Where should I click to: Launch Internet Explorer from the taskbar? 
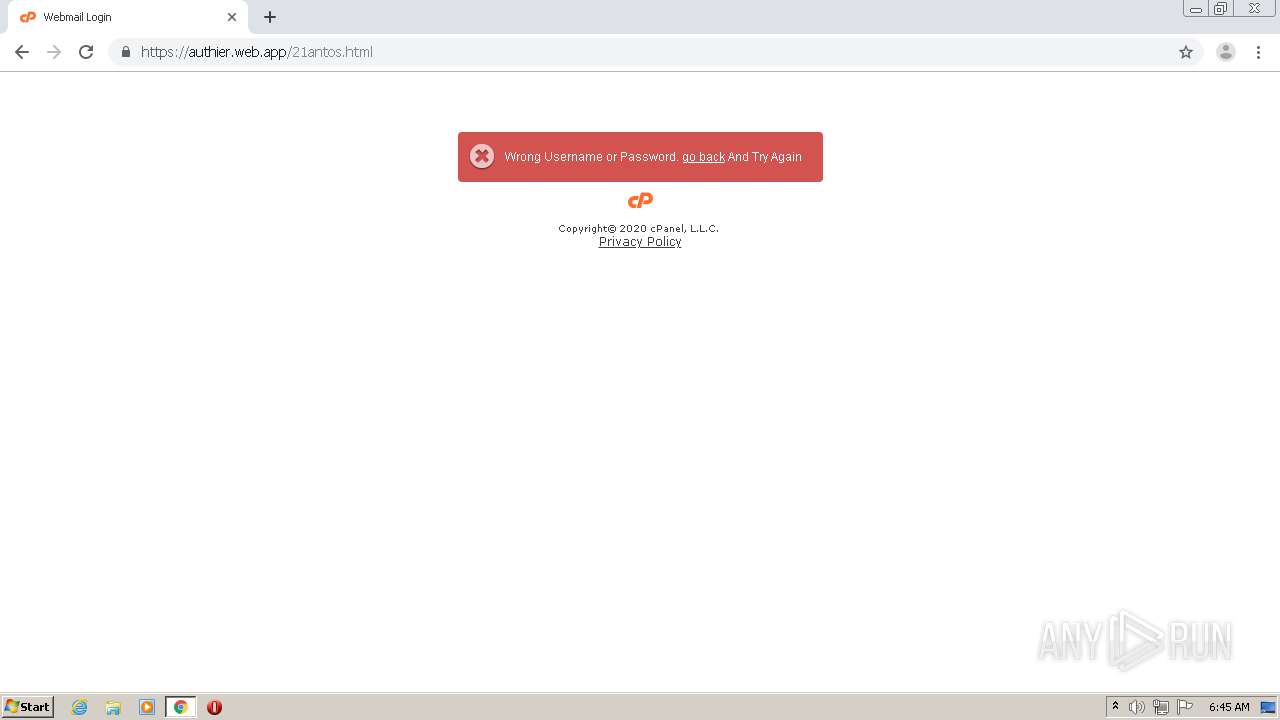(x=80, y=707)
